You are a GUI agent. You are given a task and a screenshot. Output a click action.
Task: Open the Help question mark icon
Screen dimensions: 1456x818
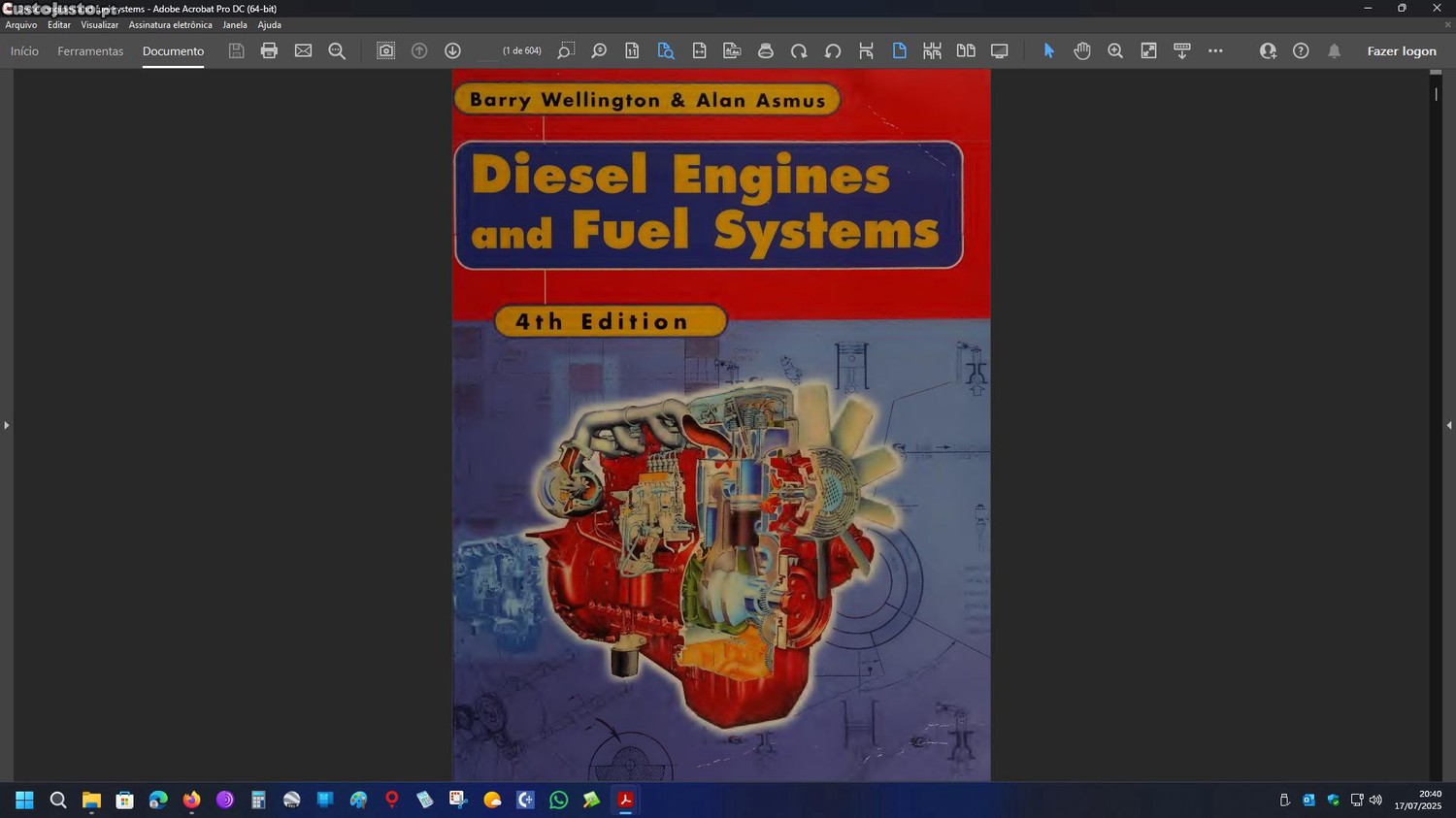pyautogui.click(x=1301, y=50)
